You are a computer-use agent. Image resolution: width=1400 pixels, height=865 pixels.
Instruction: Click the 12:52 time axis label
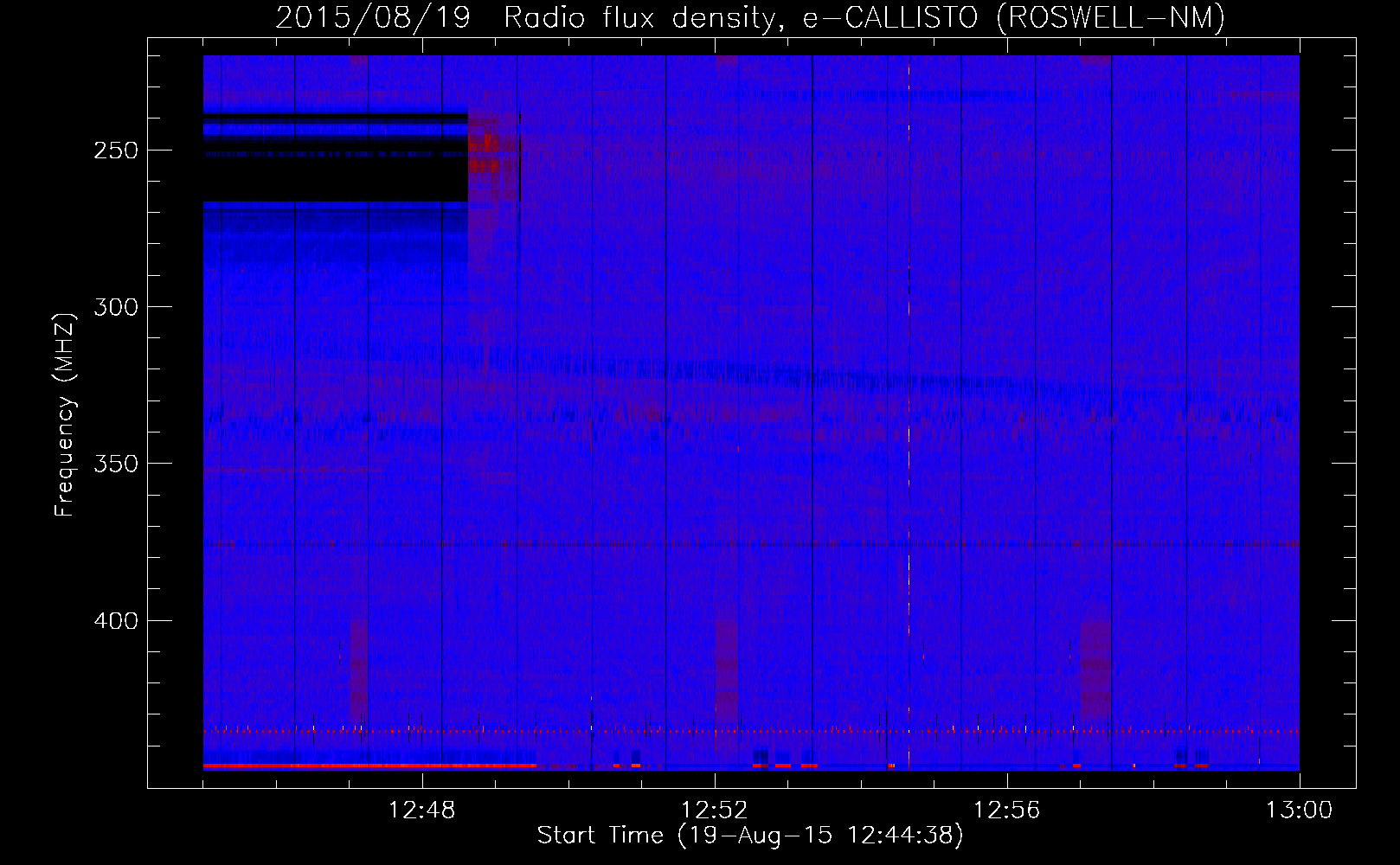[715, 811]
